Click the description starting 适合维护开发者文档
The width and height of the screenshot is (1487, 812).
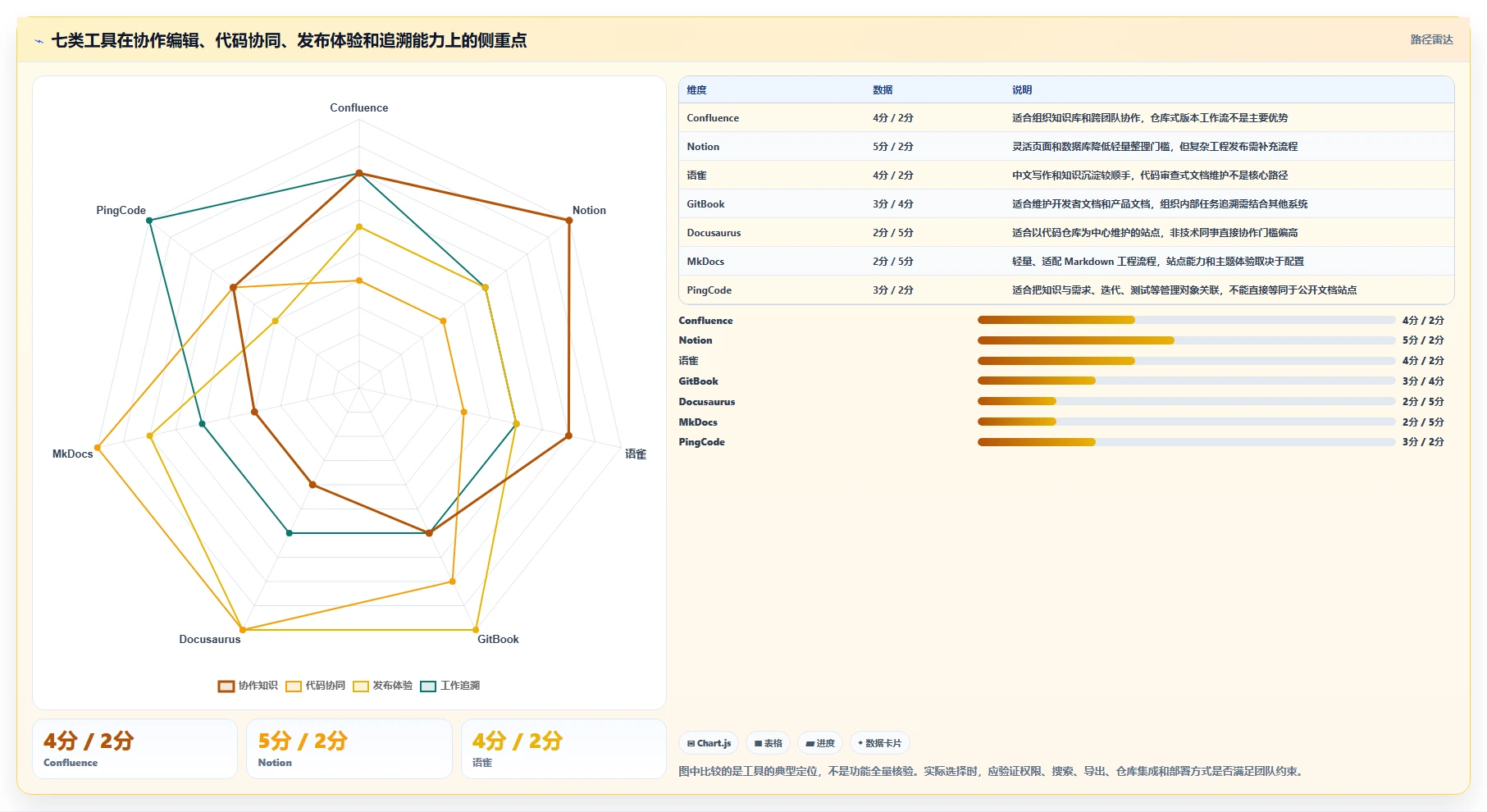coord(1160,204)
